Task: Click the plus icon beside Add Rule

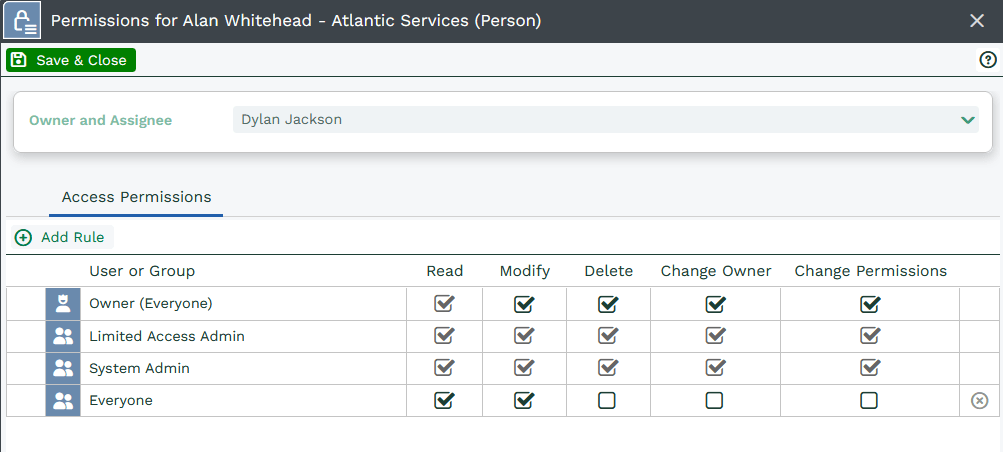Action: (23, 238)
